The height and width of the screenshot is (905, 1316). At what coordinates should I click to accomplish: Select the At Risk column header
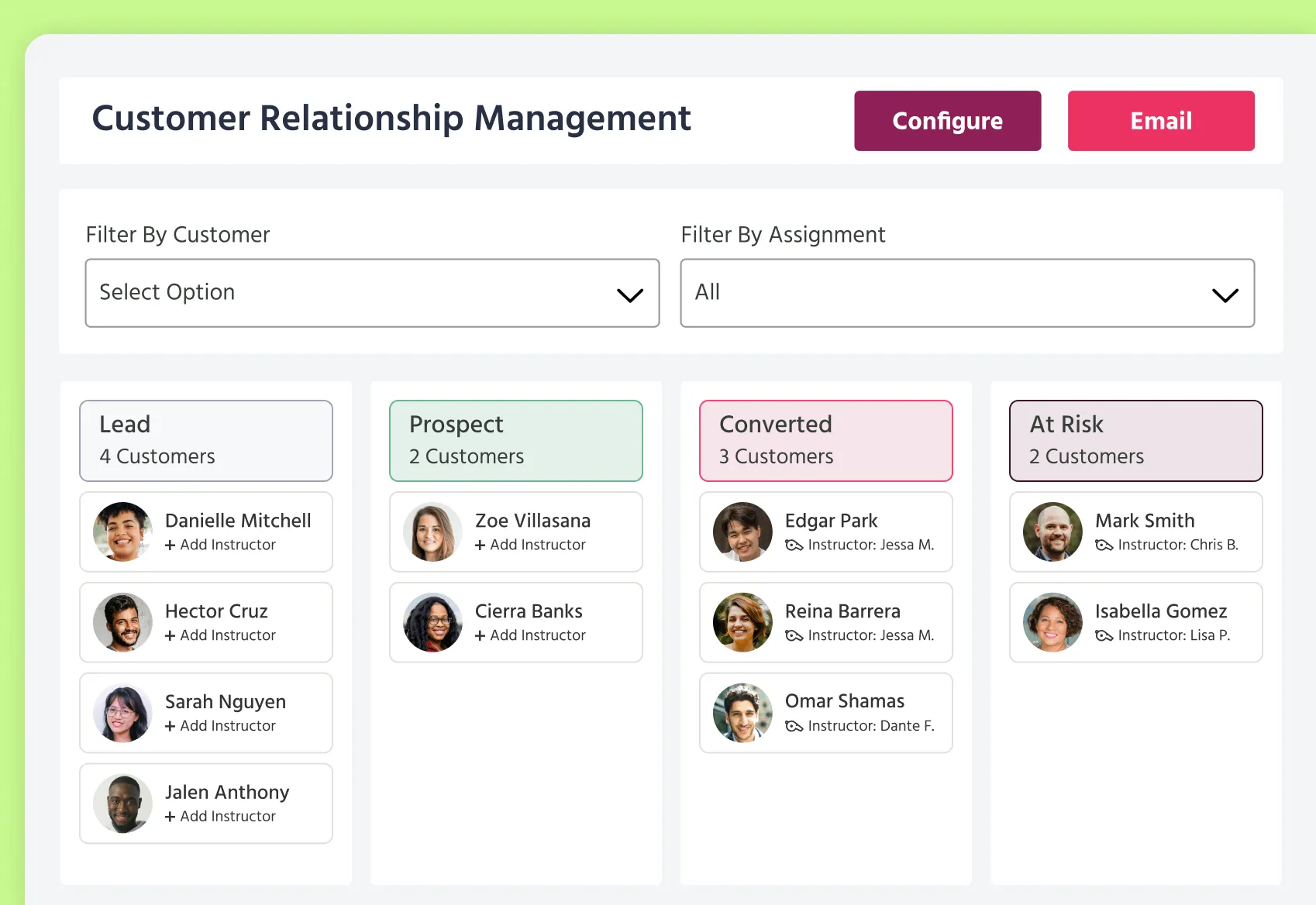pyautogui.click(x=1136, y=441)
